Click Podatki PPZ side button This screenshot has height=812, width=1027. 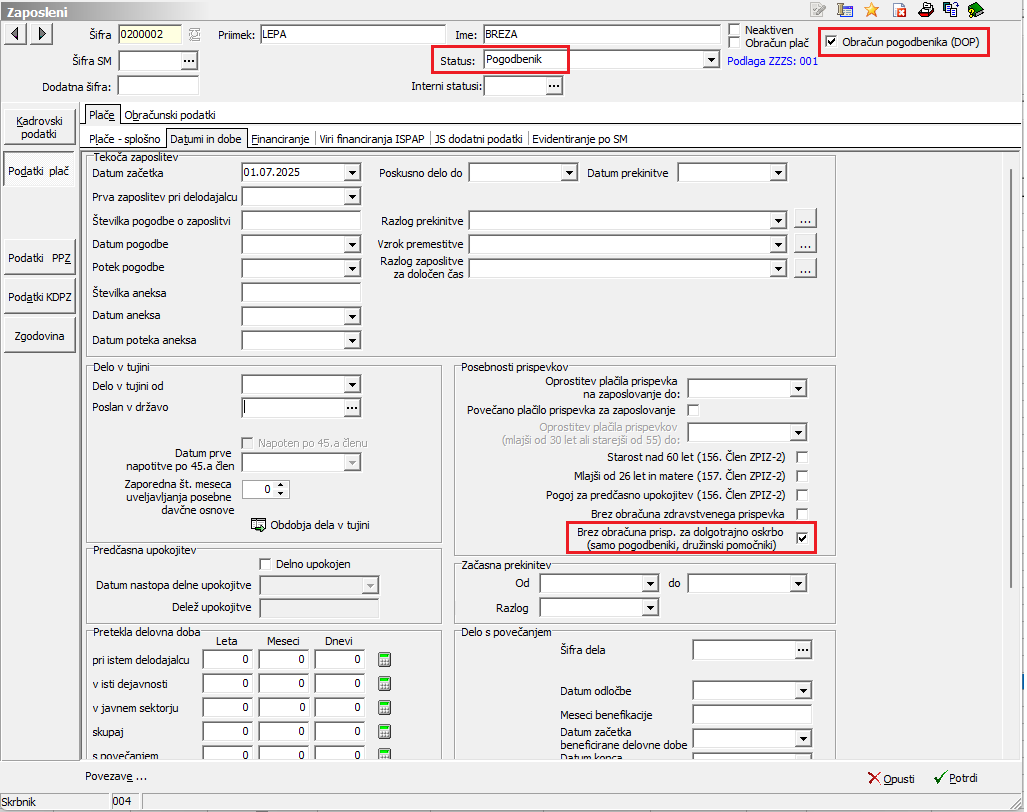(x=39, y=258)
